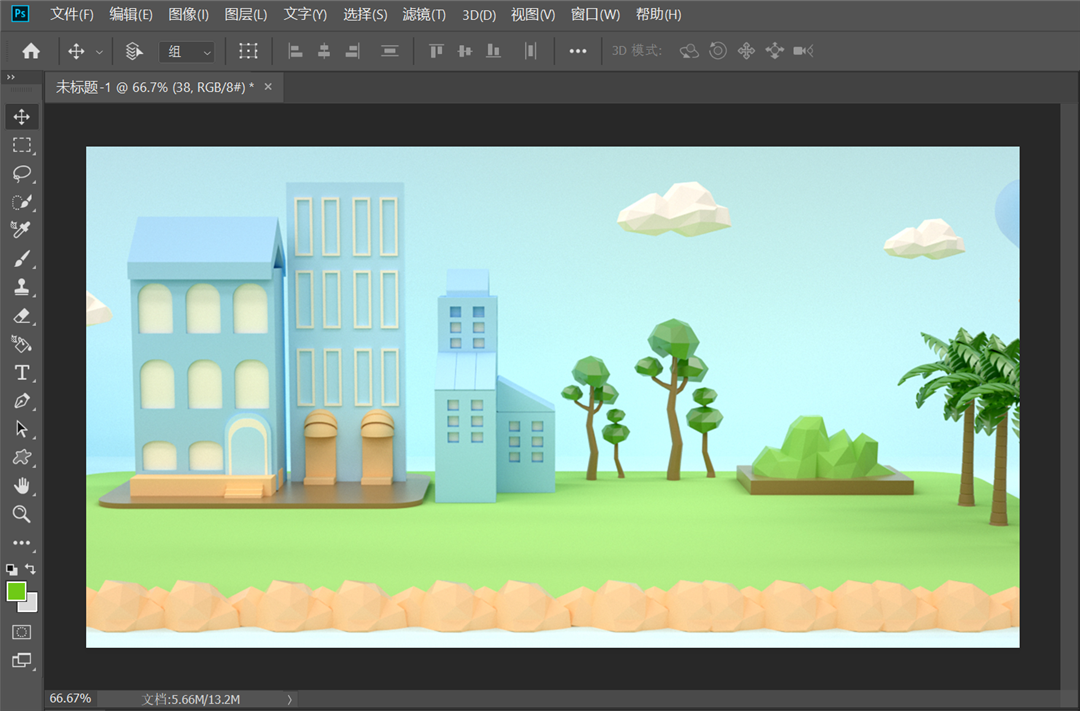Open the 组 auto-select dropdown
Screen dimensions: 1080x711
(188, 51)
